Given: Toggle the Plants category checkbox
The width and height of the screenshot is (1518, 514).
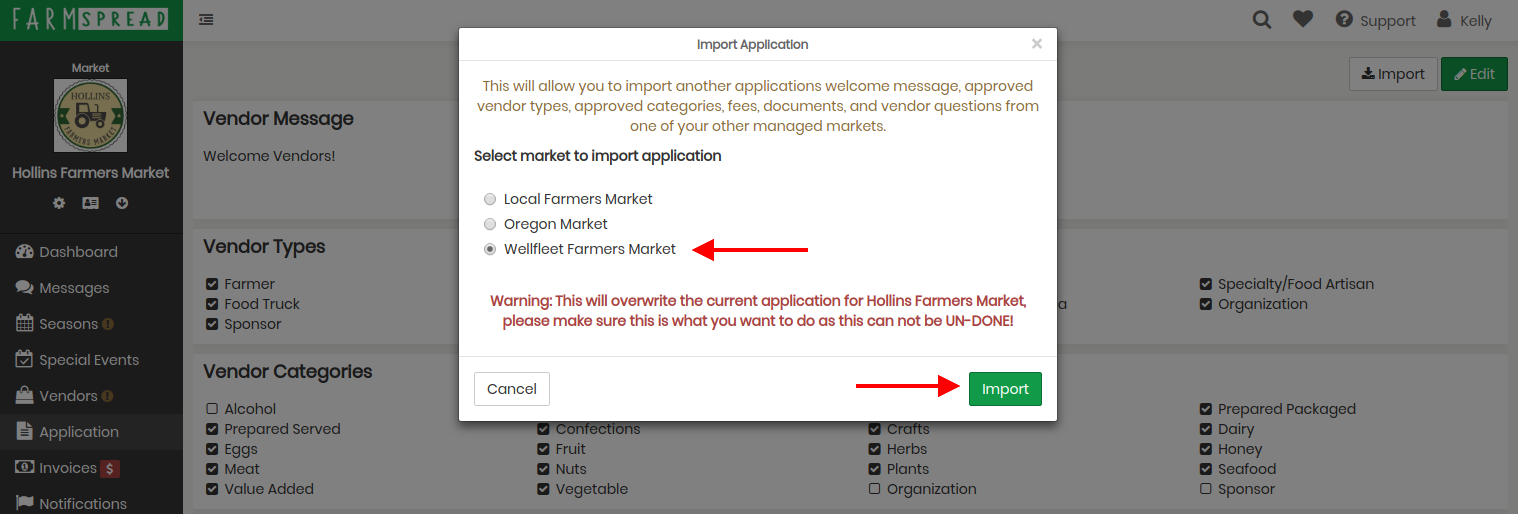Looking at the screenshot, I should pos(875,469).
